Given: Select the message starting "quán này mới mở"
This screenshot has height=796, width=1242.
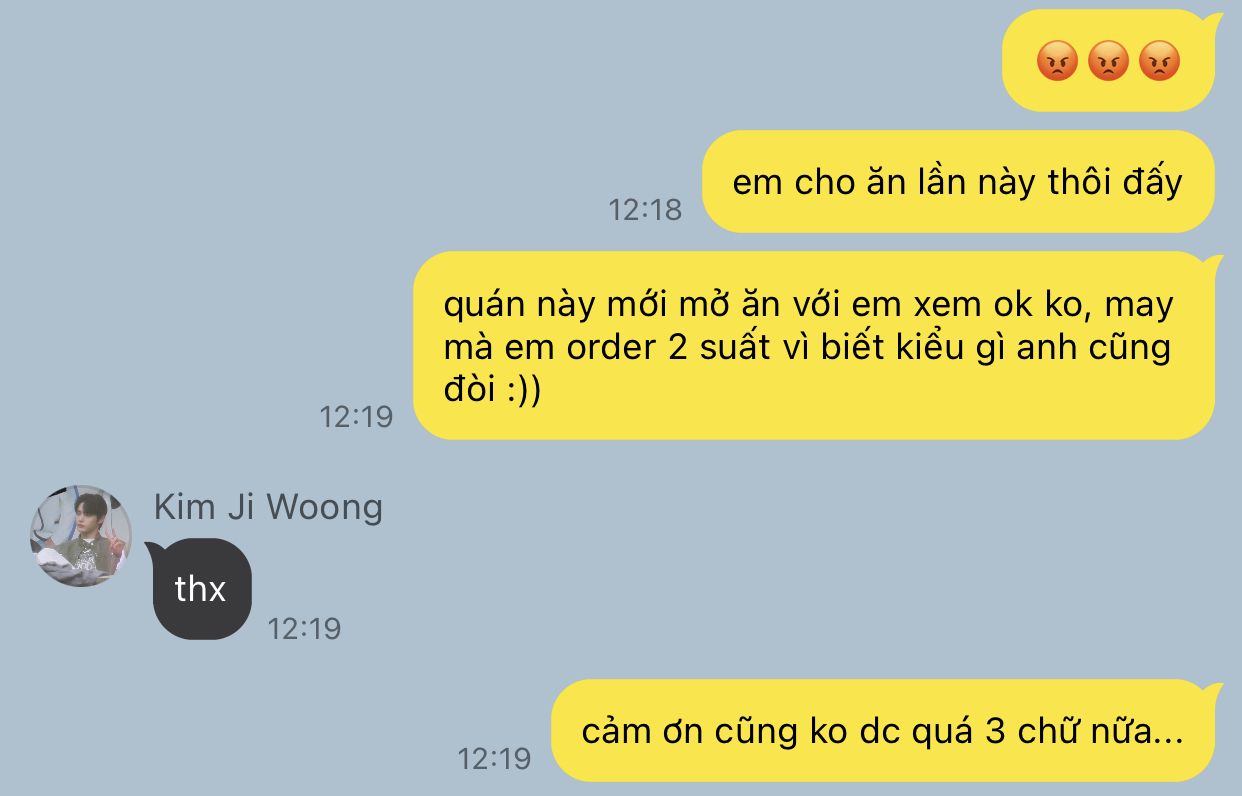Looking at the screenshot, I should pyautogui.click(x=814, y=346).
